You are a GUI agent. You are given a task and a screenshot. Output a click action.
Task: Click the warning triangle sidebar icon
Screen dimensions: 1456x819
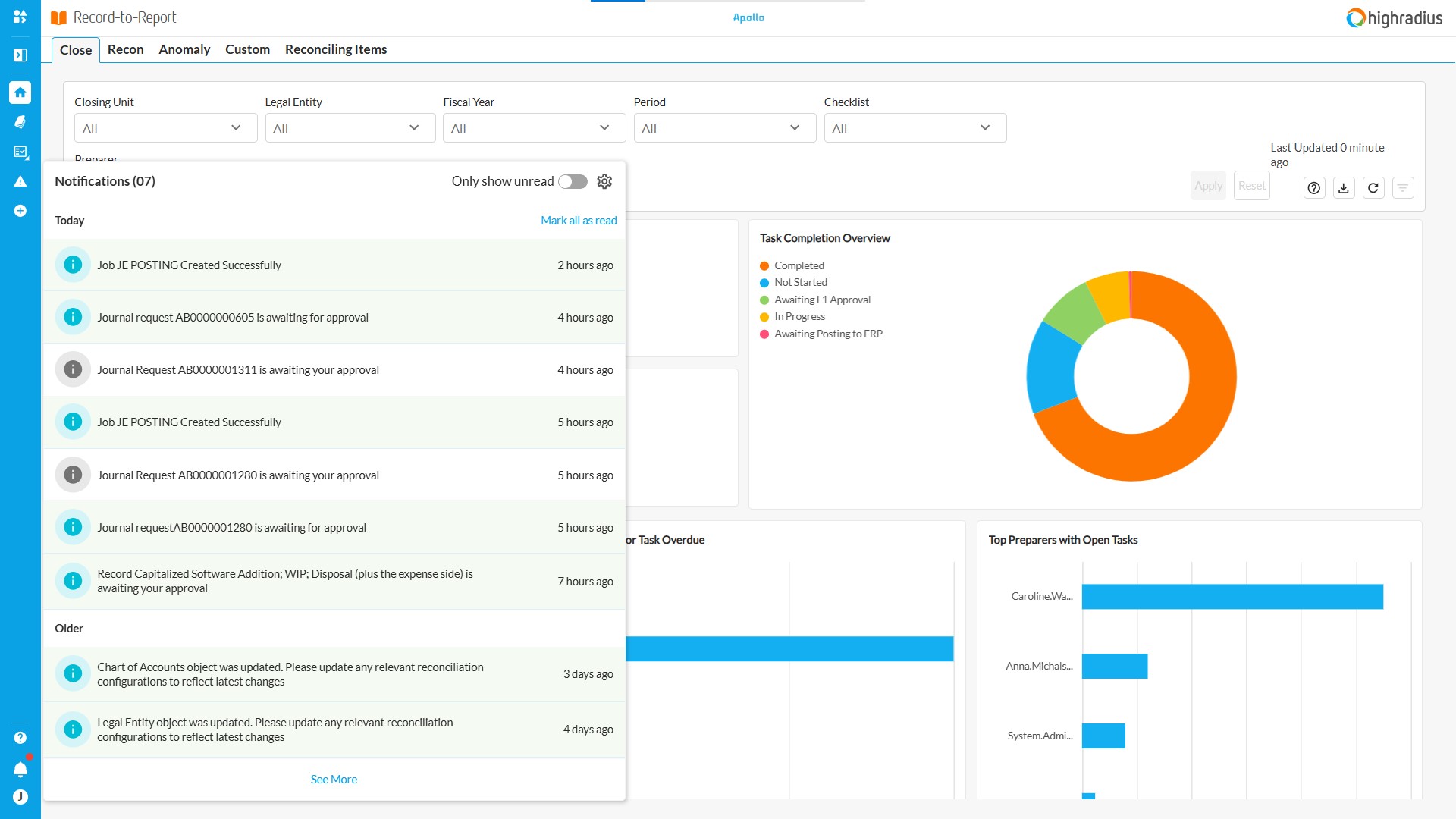[20, 181]
